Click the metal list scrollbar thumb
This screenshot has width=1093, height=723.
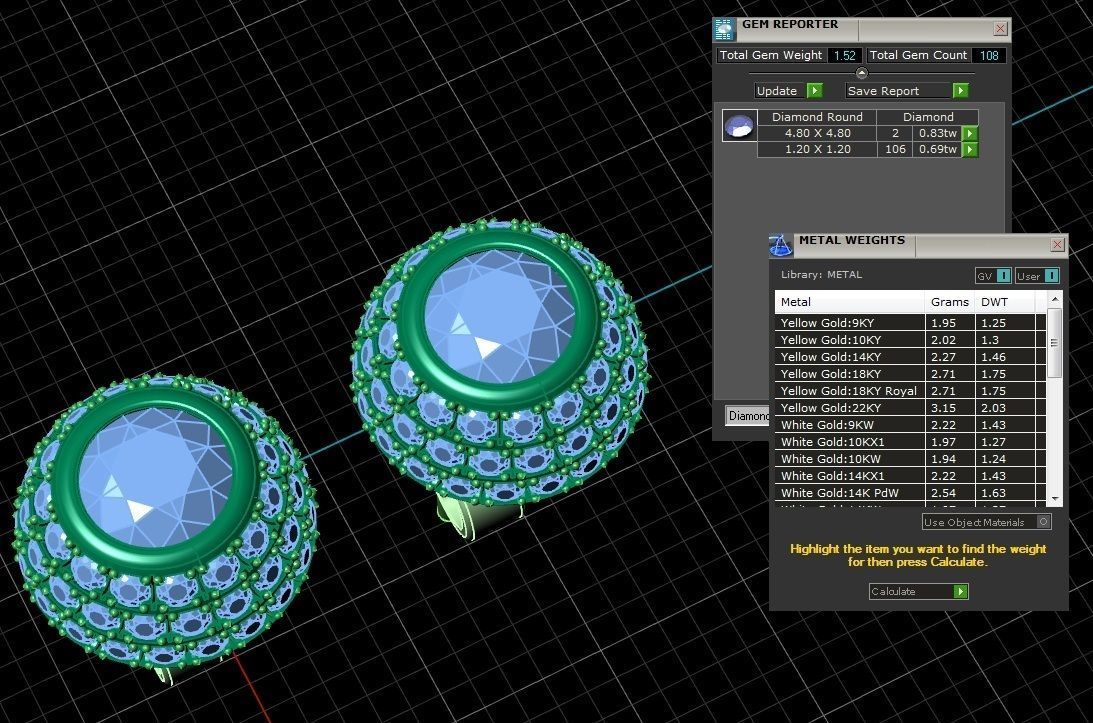pyautogui.click(x=1055, y=342)
